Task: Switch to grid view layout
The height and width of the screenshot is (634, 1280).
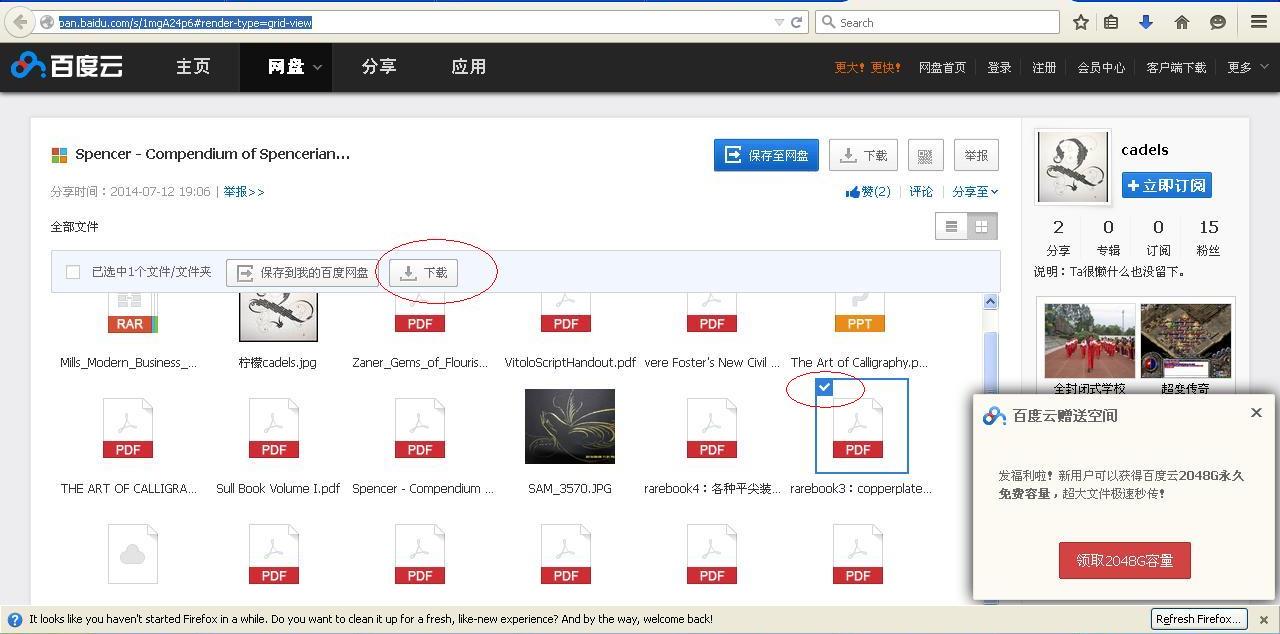Action: point(982,226)
